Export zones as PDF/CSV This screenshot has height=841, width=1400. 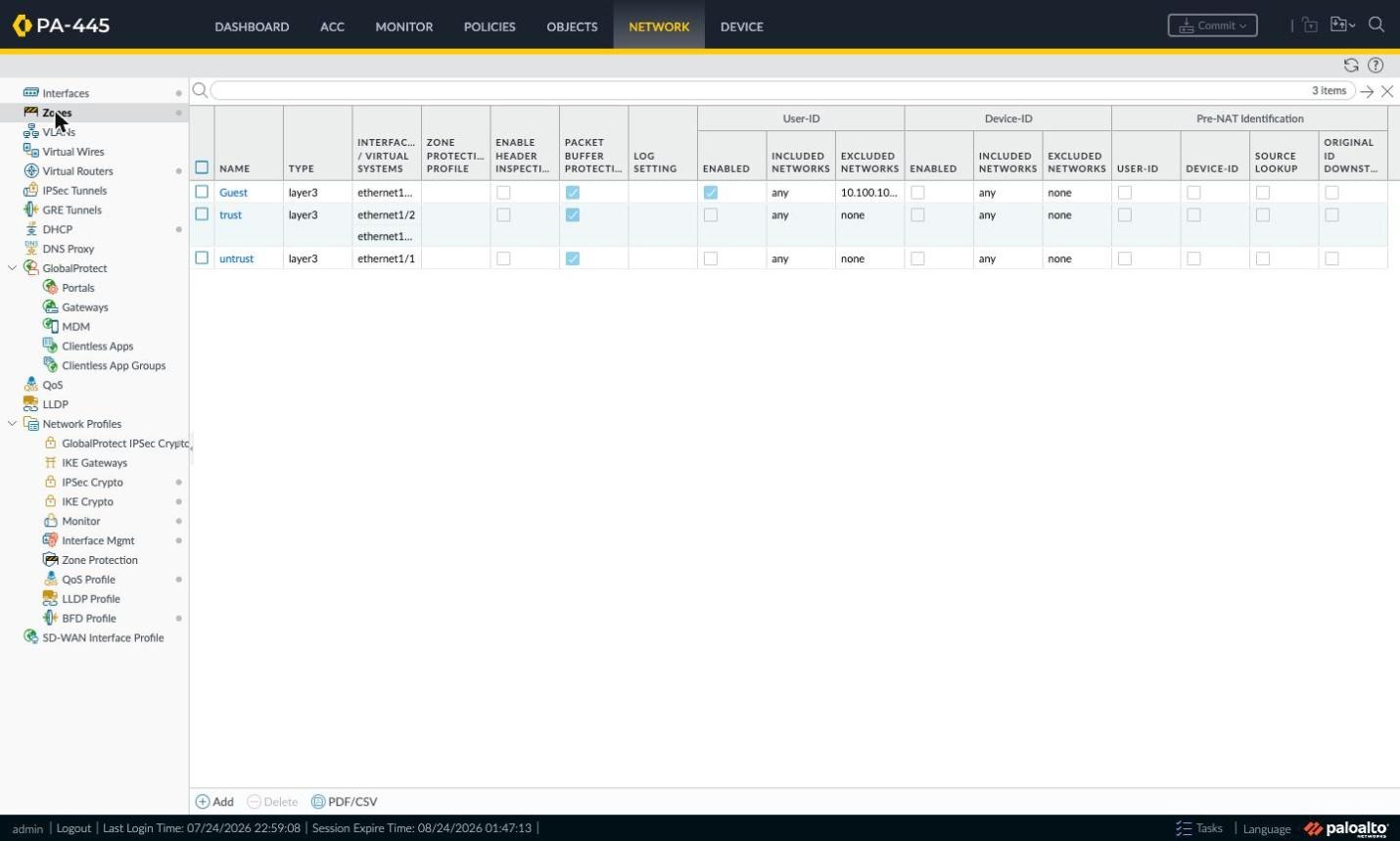click(x=344, y=802)
